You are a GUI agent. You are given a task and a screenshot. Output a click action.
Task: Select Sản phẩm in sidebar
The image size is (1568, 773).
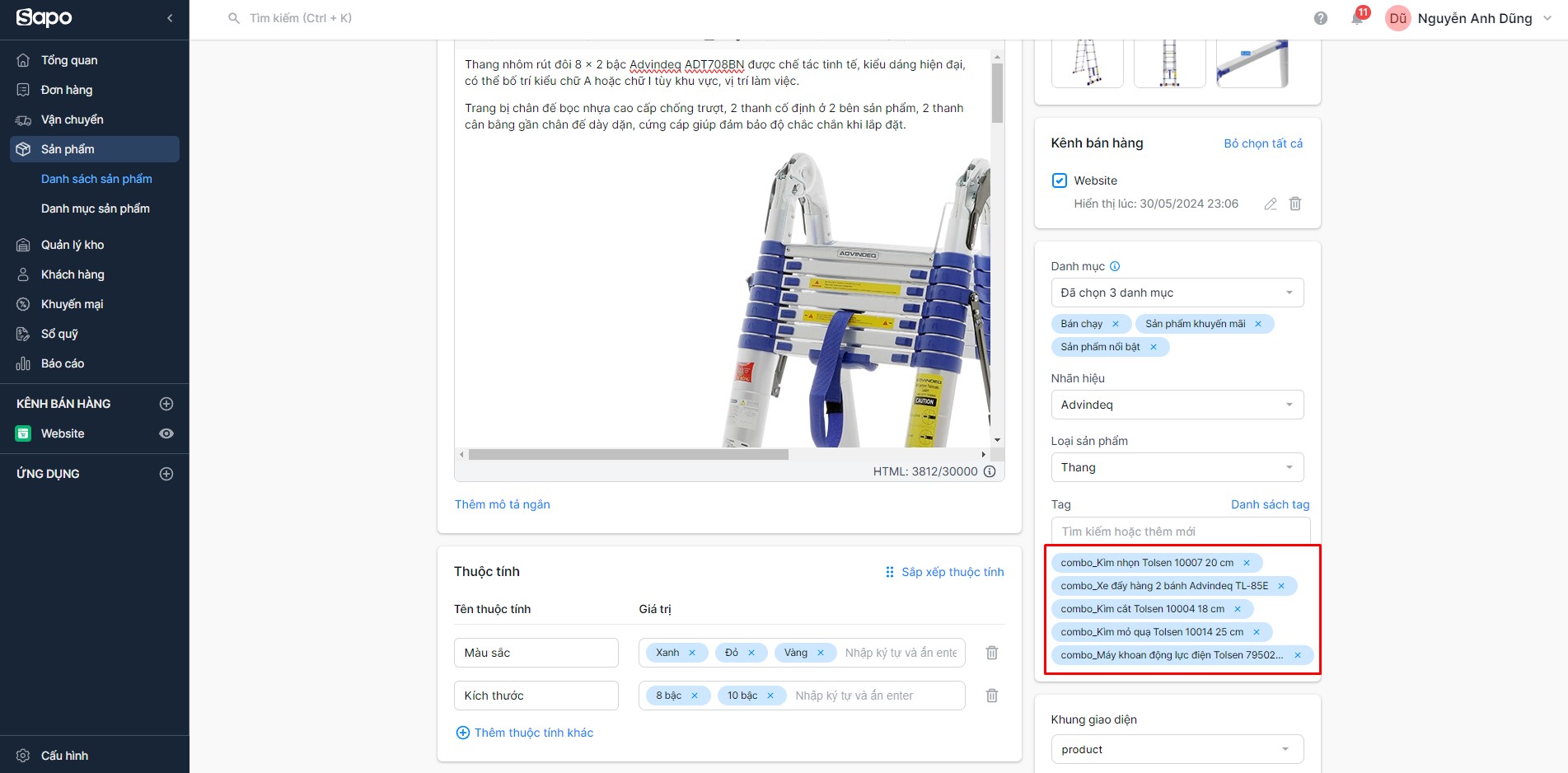(95, 149)
